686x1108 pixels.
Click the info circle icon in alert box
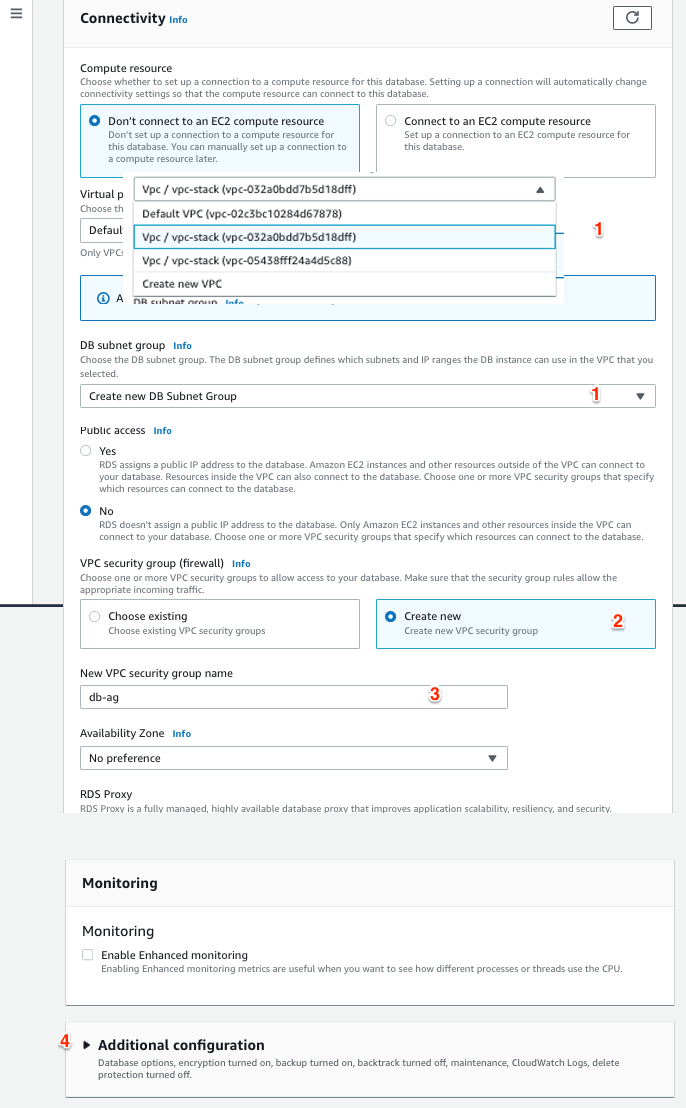coord(103,298)
